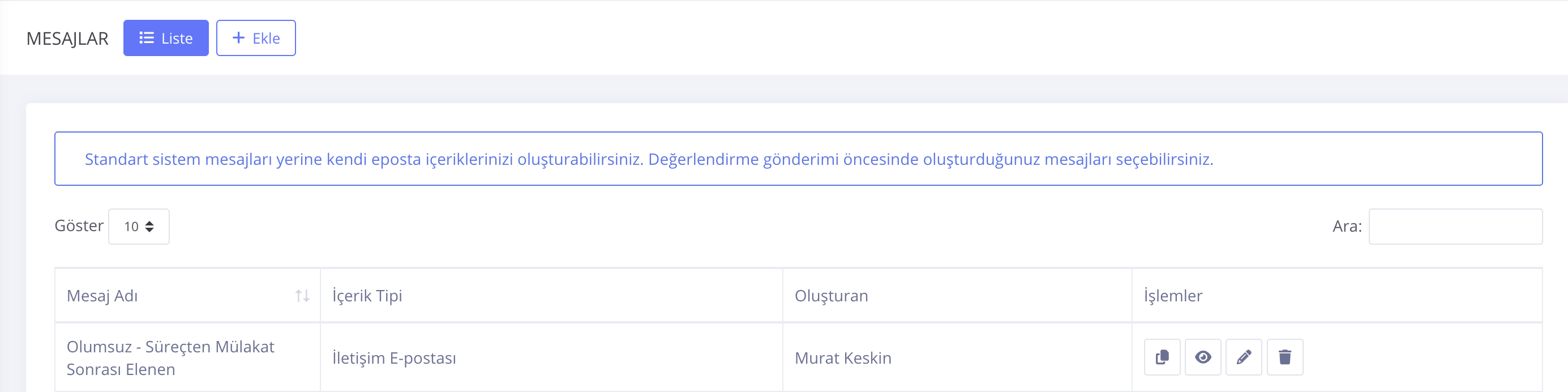Click inside the Ara search field
Screen dimensions: 1568x392
tap(1455, 227)
